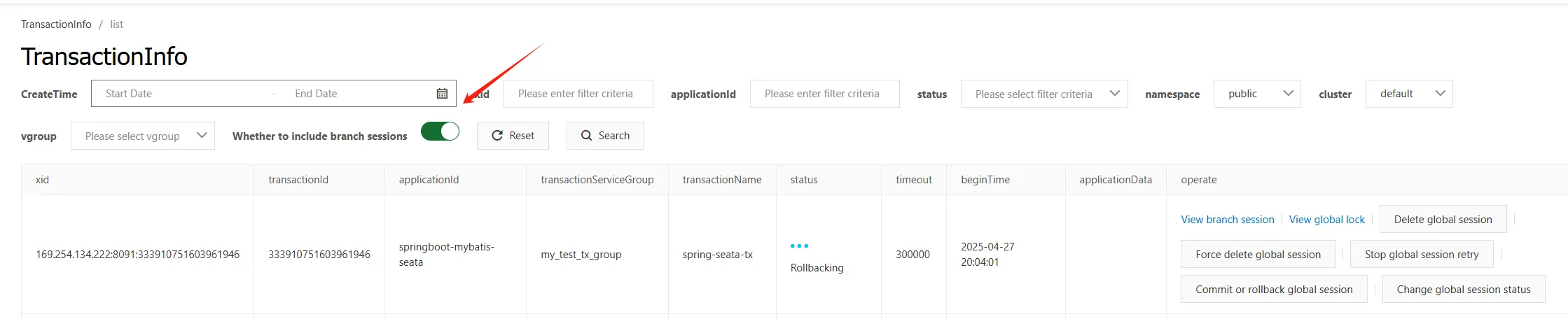Click the calendar icon in date range
Viewport: 1568px width, 319px height.
coord(442,94)
